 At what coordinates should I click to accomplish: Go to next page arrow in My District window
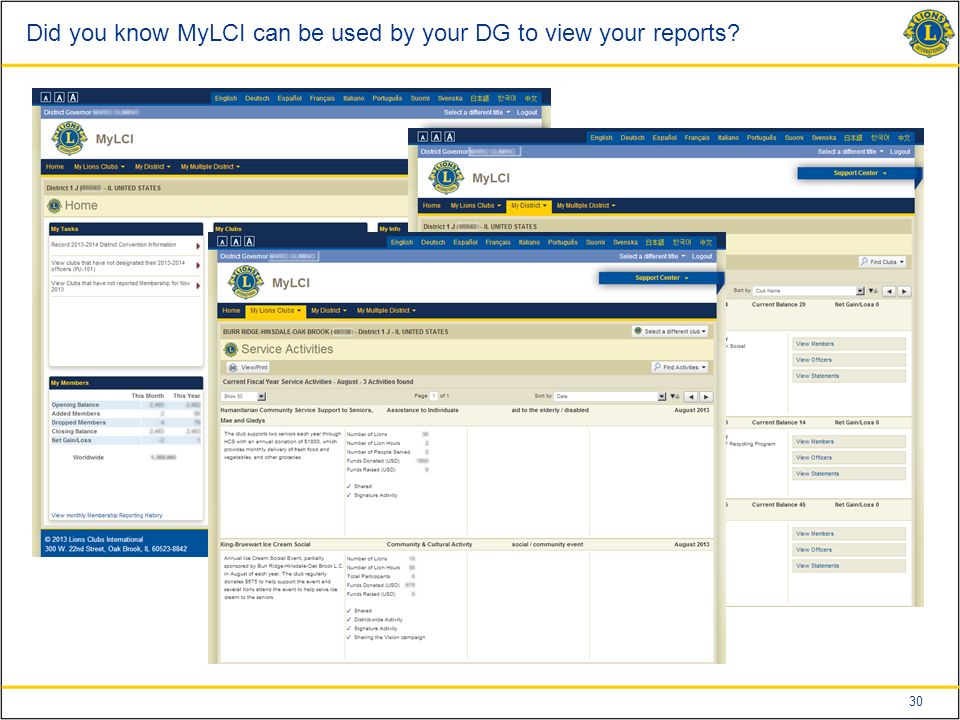904,291
